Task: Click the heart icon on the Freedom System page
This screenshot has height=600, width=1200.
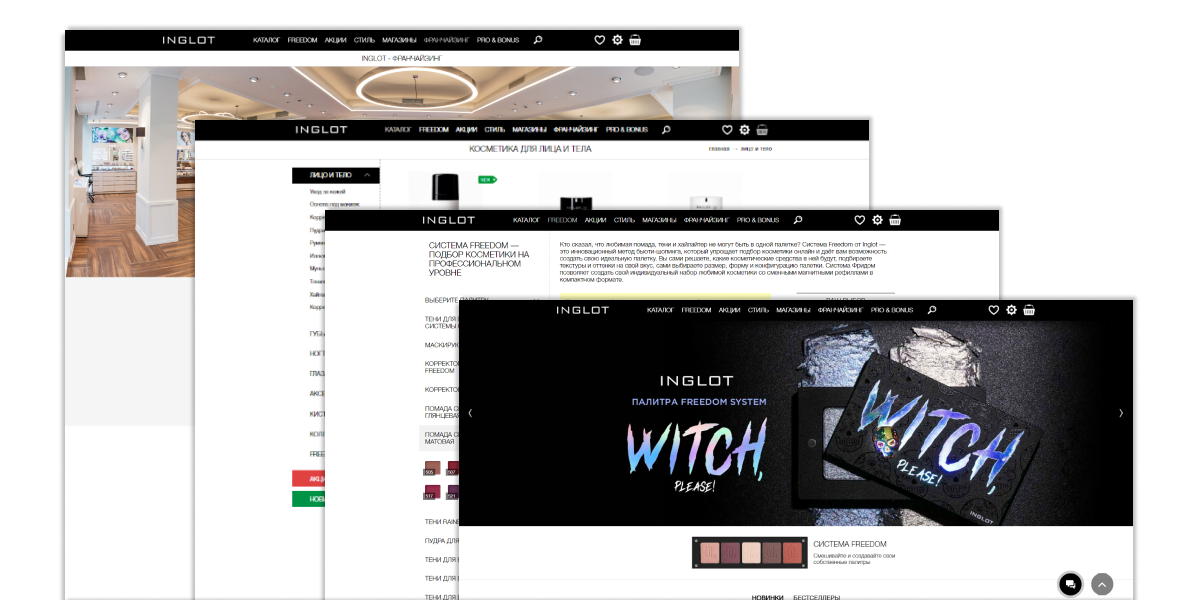Action: 859,220
